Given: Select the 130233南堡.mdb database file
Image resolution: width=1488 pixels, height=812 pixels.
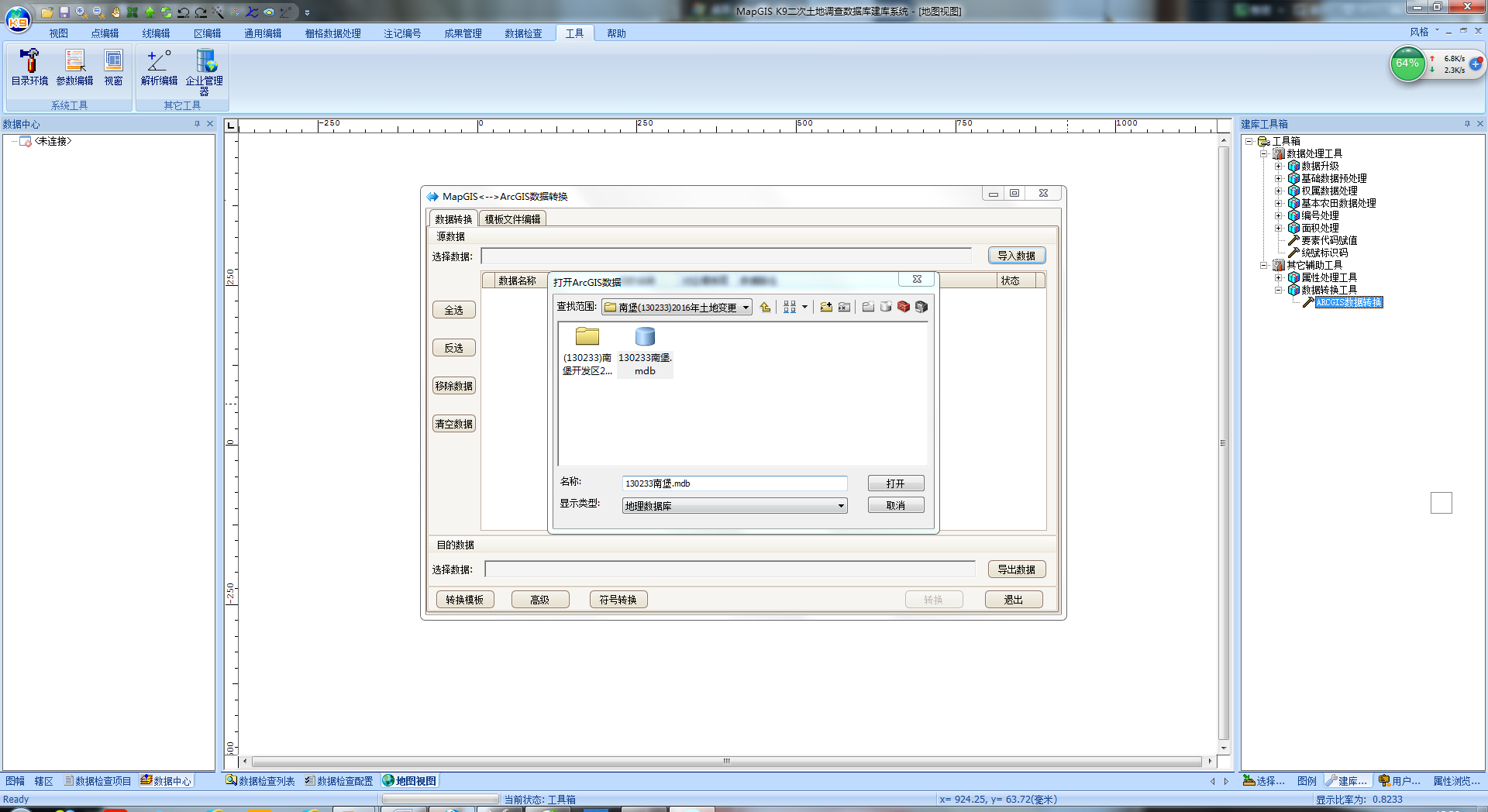Looking at the screenshot, I should coord(645,351).
